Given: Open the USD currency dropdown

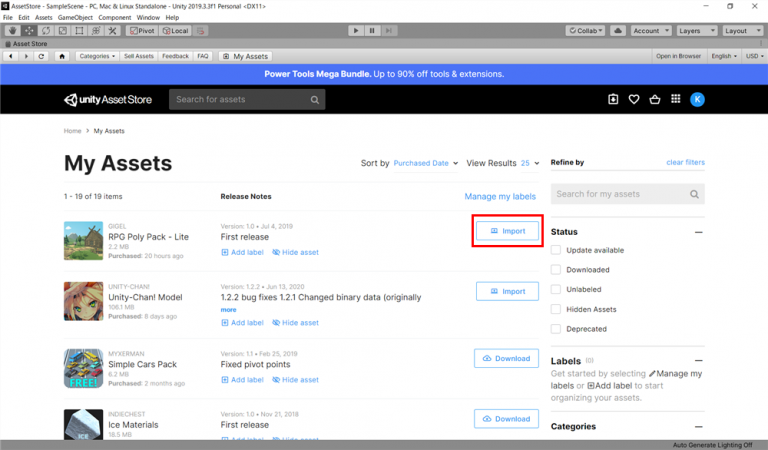Looking at the screenshot, I should pyautogui.click(x=754, y=56).
